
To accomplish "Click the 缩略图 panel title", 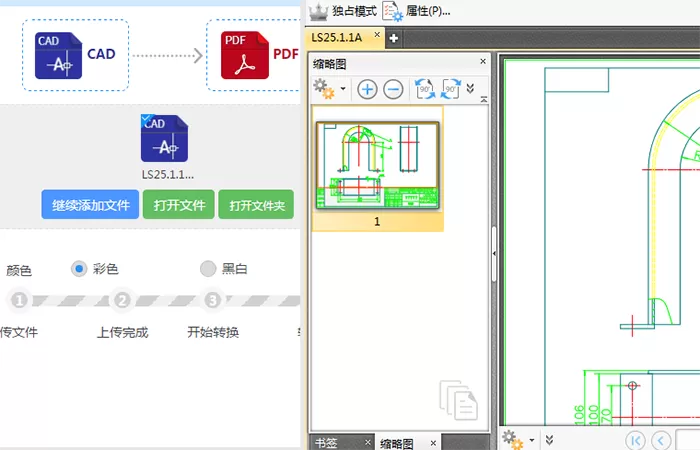I will pyautogui.click(x=329, y=64).
